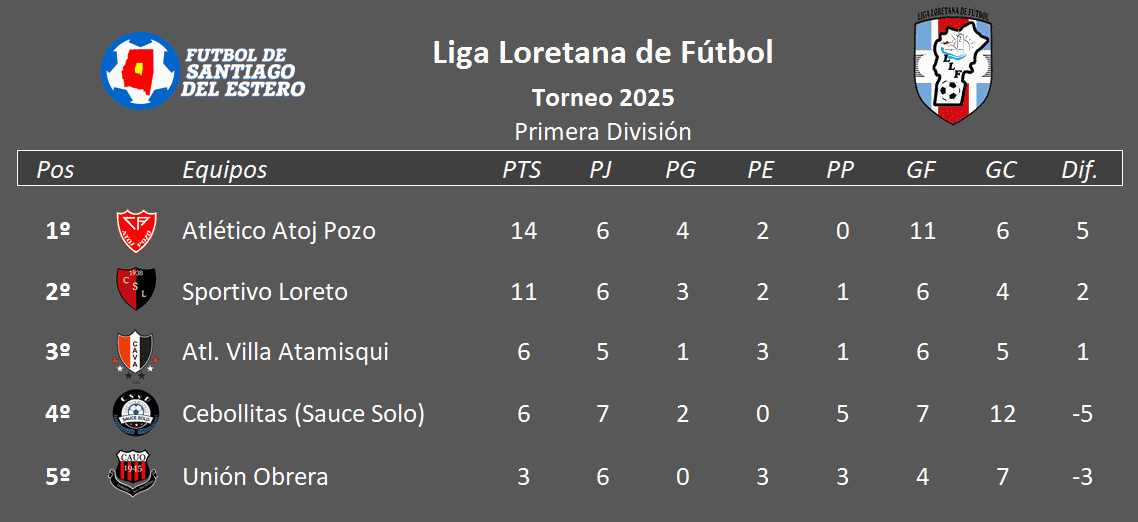The image size is (1138, 522).
Task: Click the Atlético Atoj Pozo team name
Action: click(279, 231)
